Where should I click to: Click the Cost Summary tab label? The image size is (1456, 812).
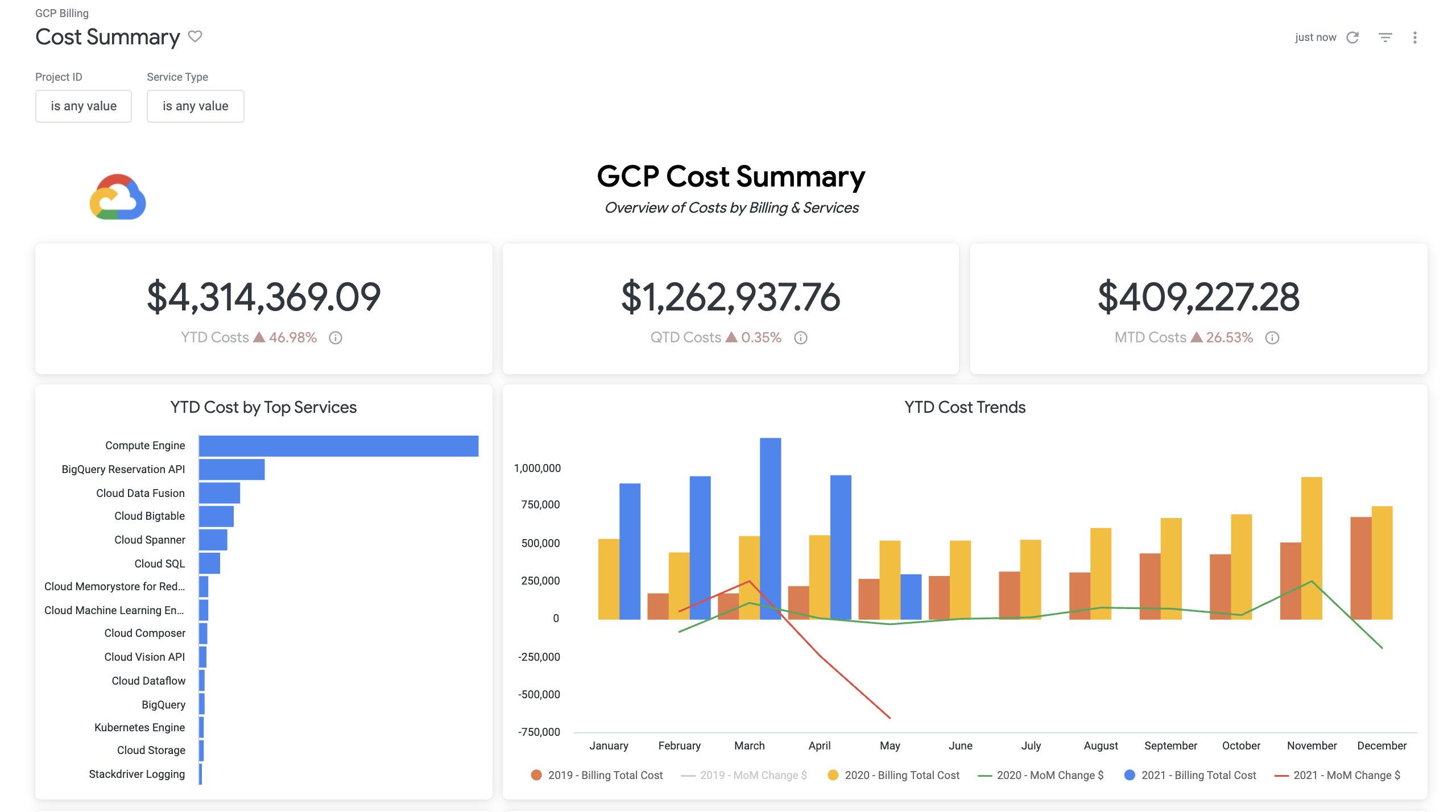pyautogui.click(x=106, y=36)
